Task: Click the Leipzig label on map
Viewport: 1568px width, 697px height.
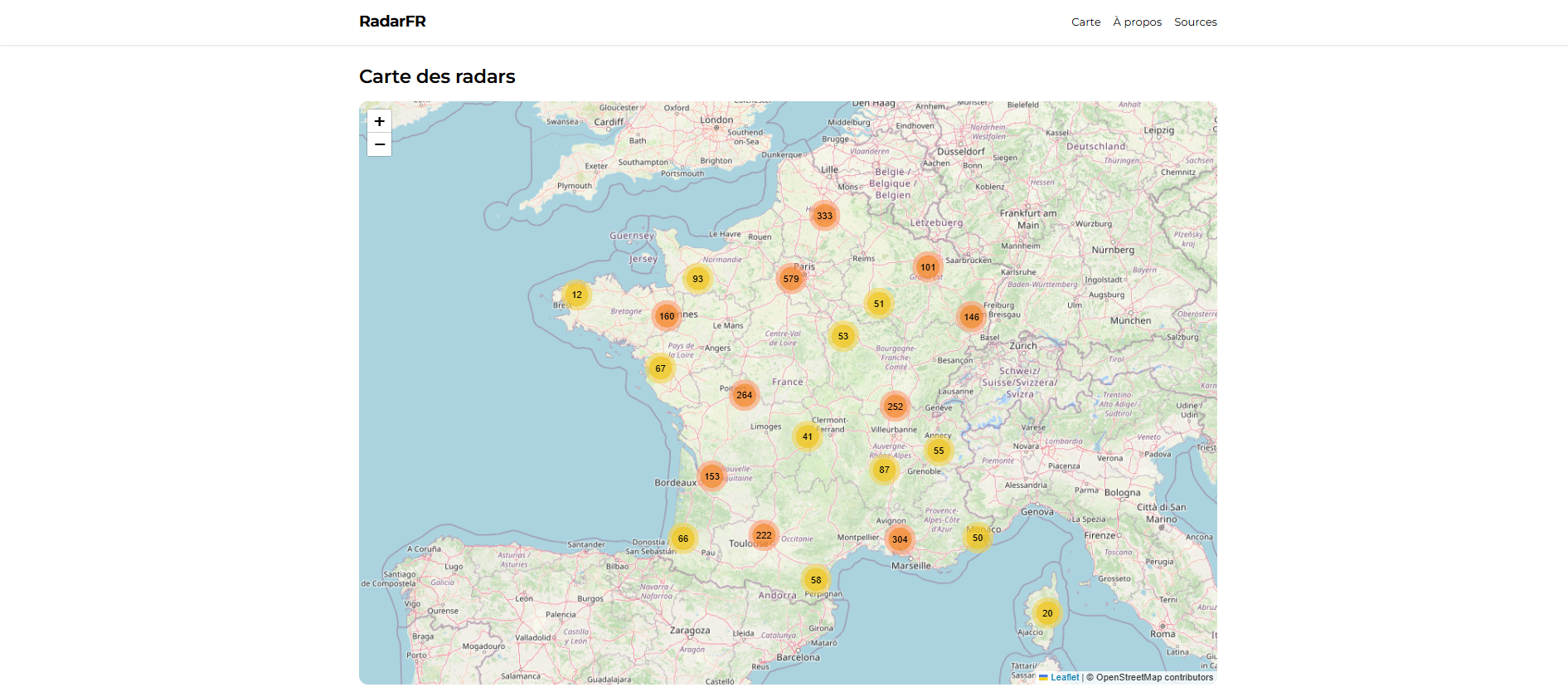Action: [x=1158, y=130]
